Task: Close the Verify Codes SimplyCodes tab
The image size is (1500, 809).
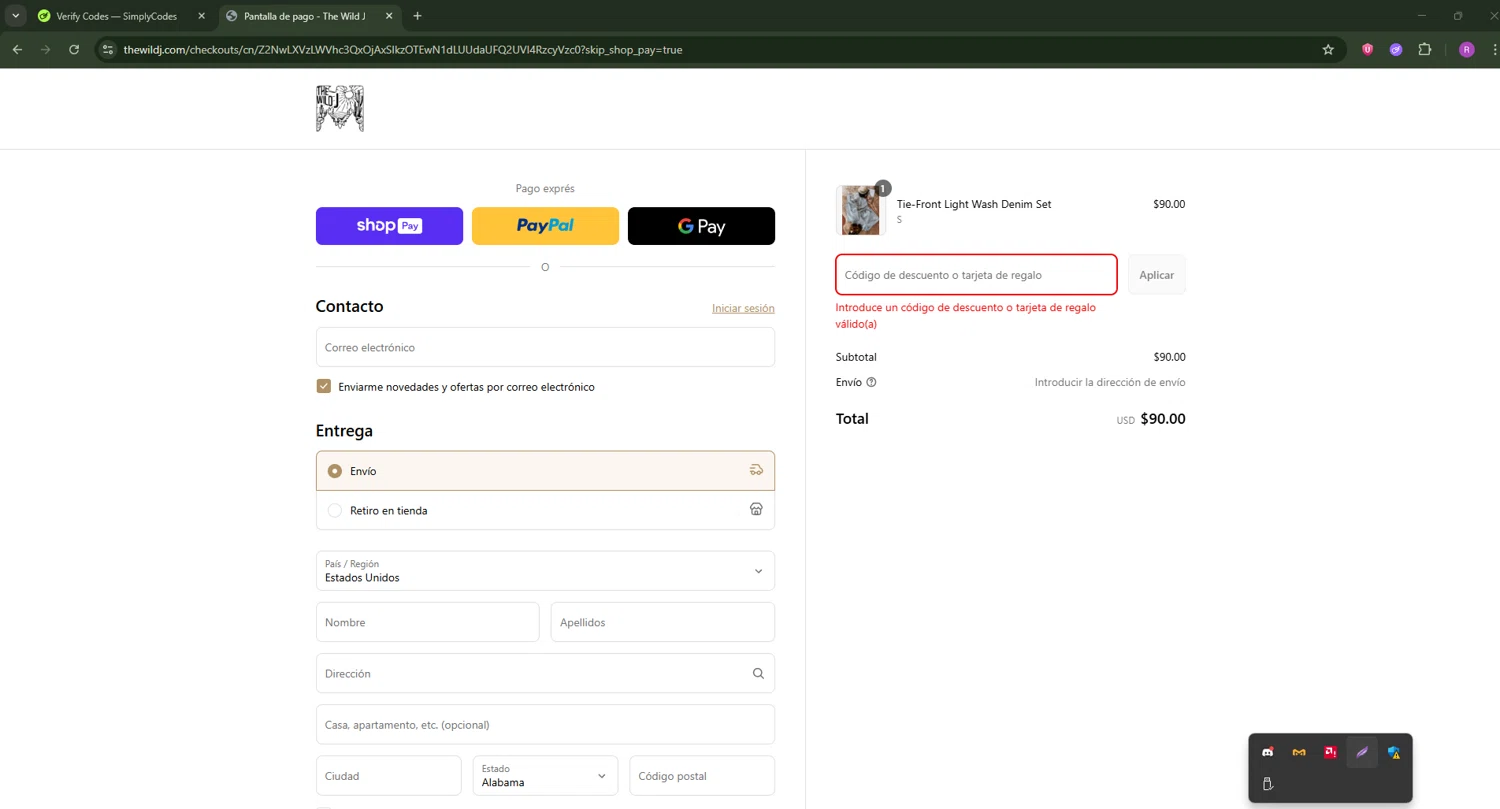Action: point(201,16)
